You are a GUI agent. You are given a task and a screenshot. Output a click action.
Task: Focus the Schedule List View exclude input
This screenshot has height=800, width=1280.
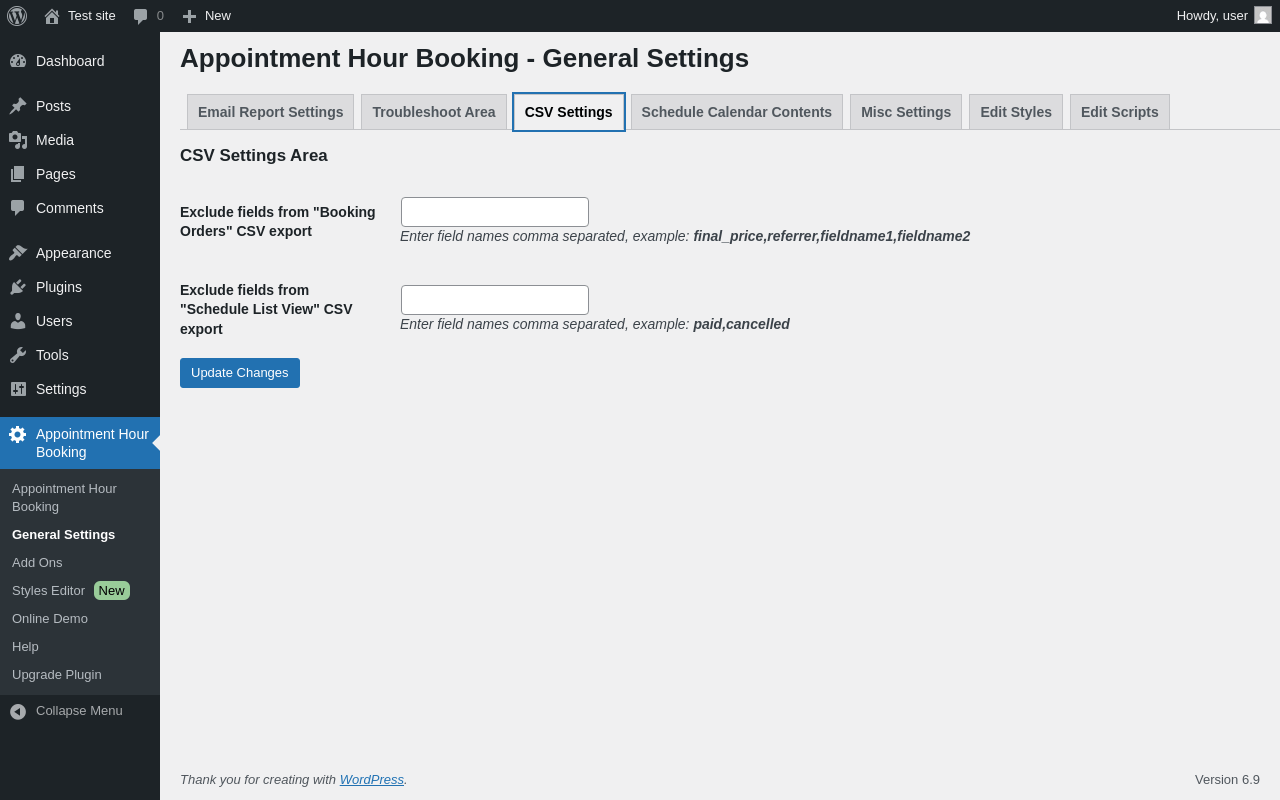495,300
